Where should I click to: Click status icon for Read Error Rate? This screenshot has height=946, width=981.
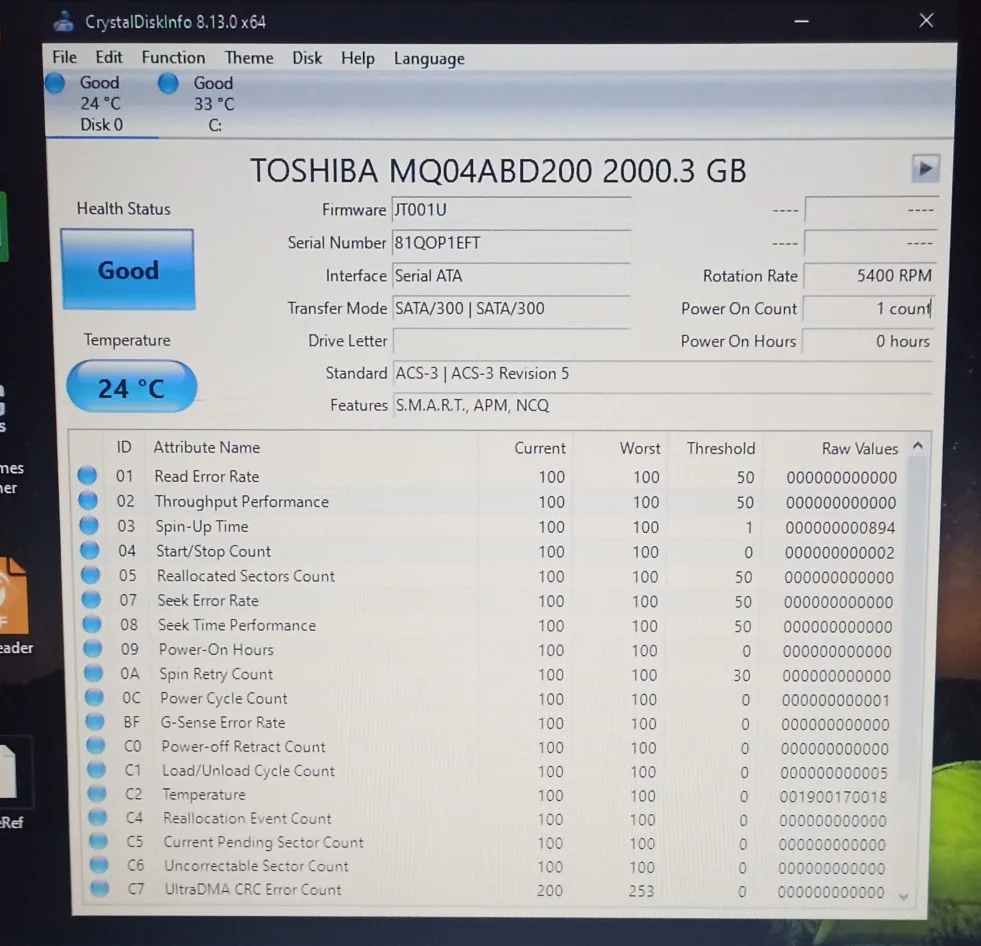tap(87, 476)
